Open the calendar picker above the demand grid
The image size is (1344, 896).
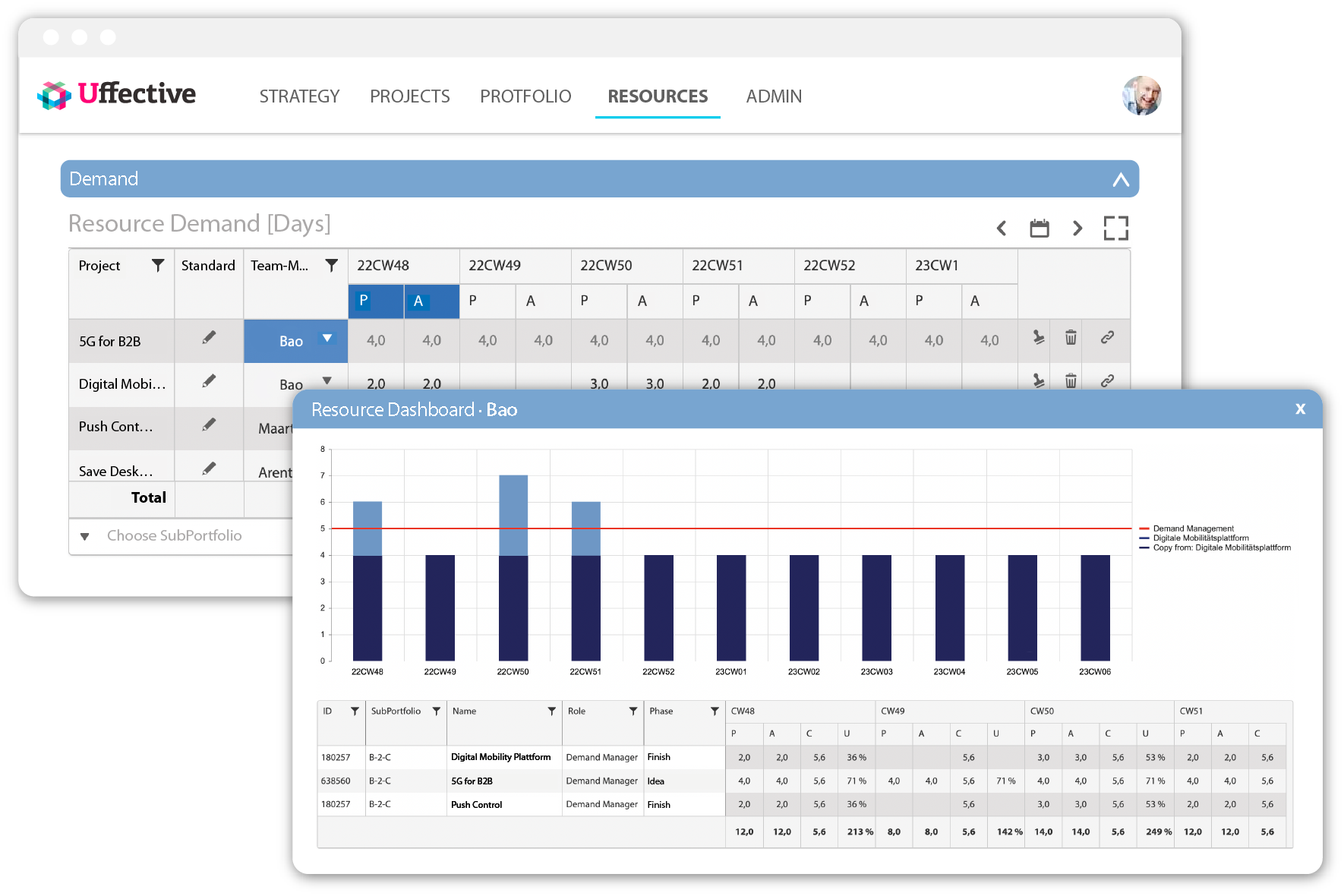pos(1039,228)
